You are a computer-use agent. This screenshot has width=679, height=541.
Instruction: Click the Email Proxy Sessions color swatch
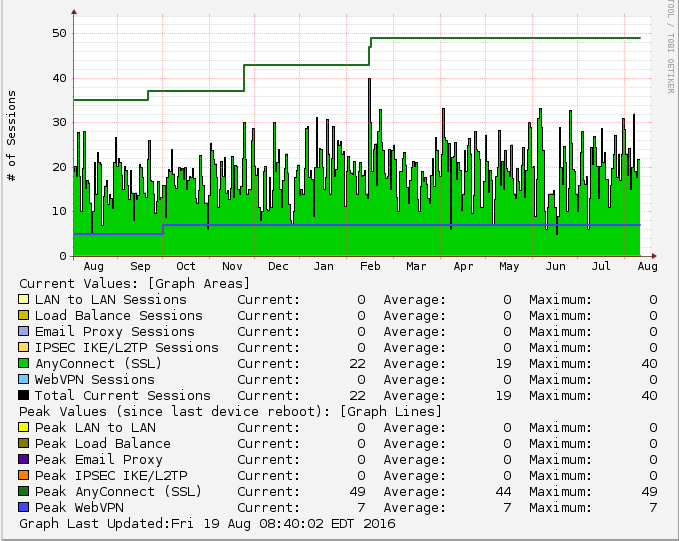tap(23, 331)
